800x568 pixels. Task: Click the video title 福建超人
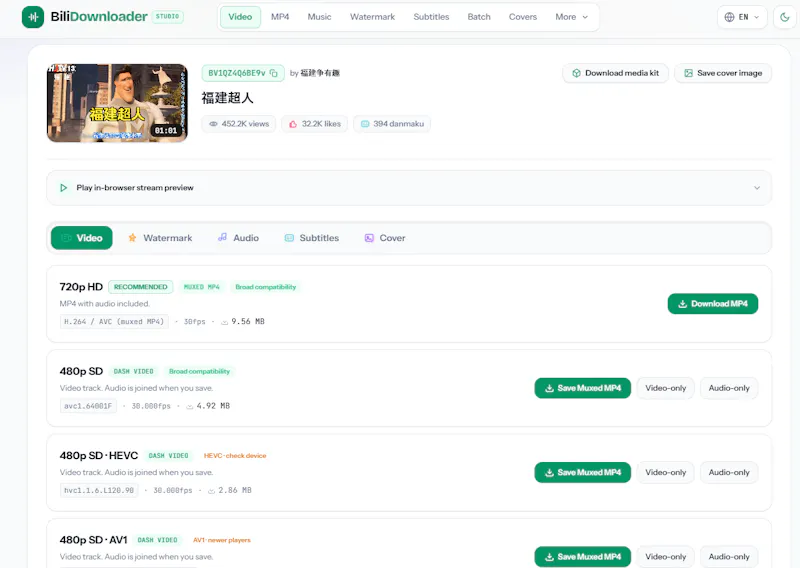[x=228, y=98]
